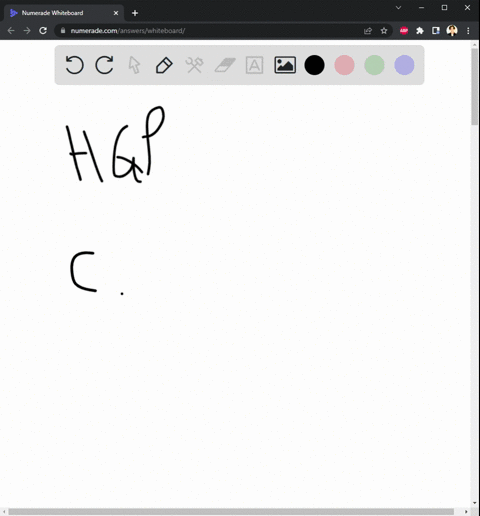Select the text box tool
Screen dimensions: 480x516
click(x=254, y=65)
